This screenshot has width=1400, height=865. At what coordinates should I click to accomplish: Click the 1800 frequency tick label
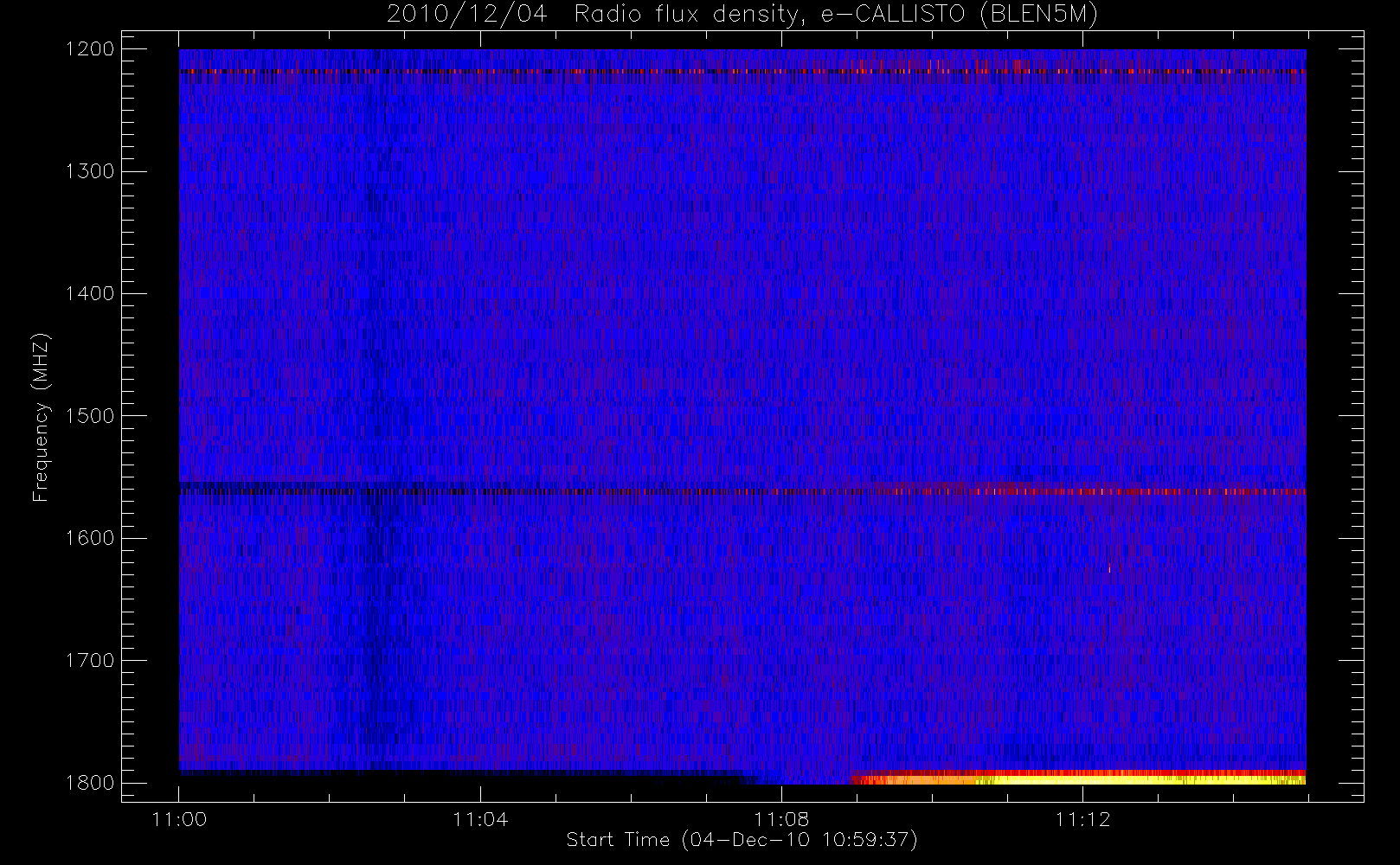[90, 783]
